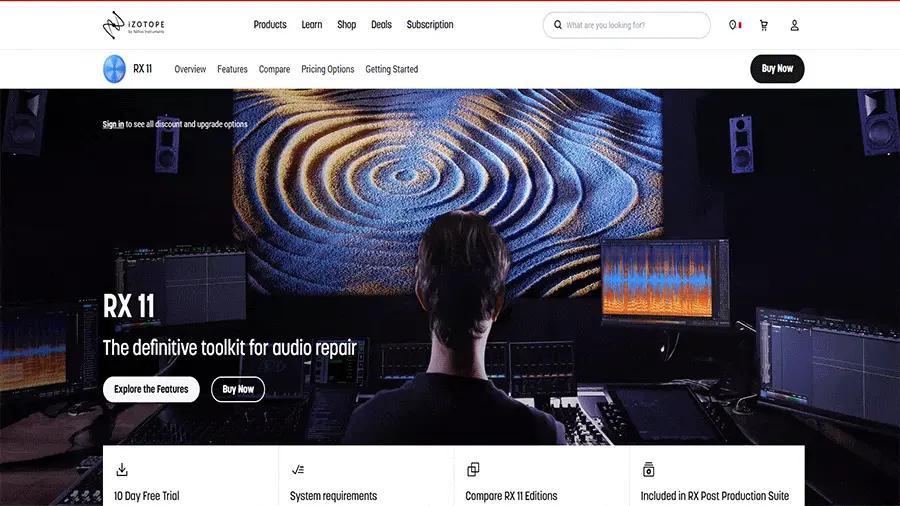Viewport: 900px width, 506px height.
Task: Open the Products menu
Action: point(270,25)
